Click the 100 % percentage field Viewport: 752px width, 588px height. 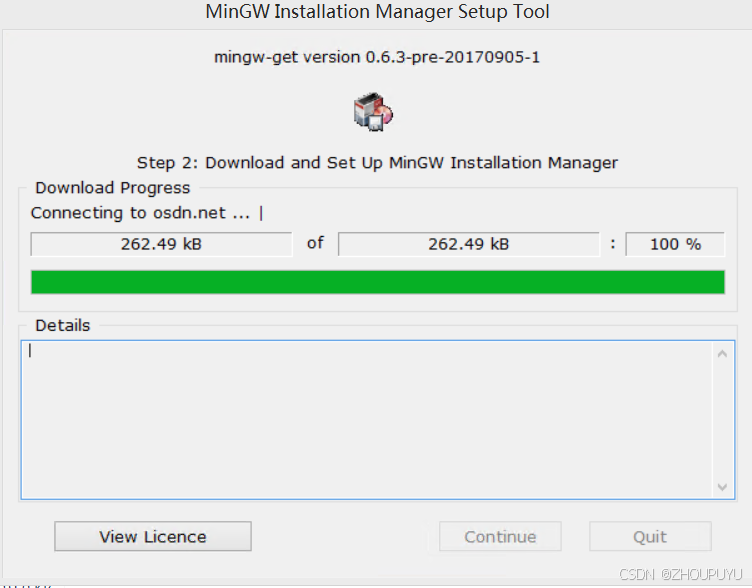point(675,244)
